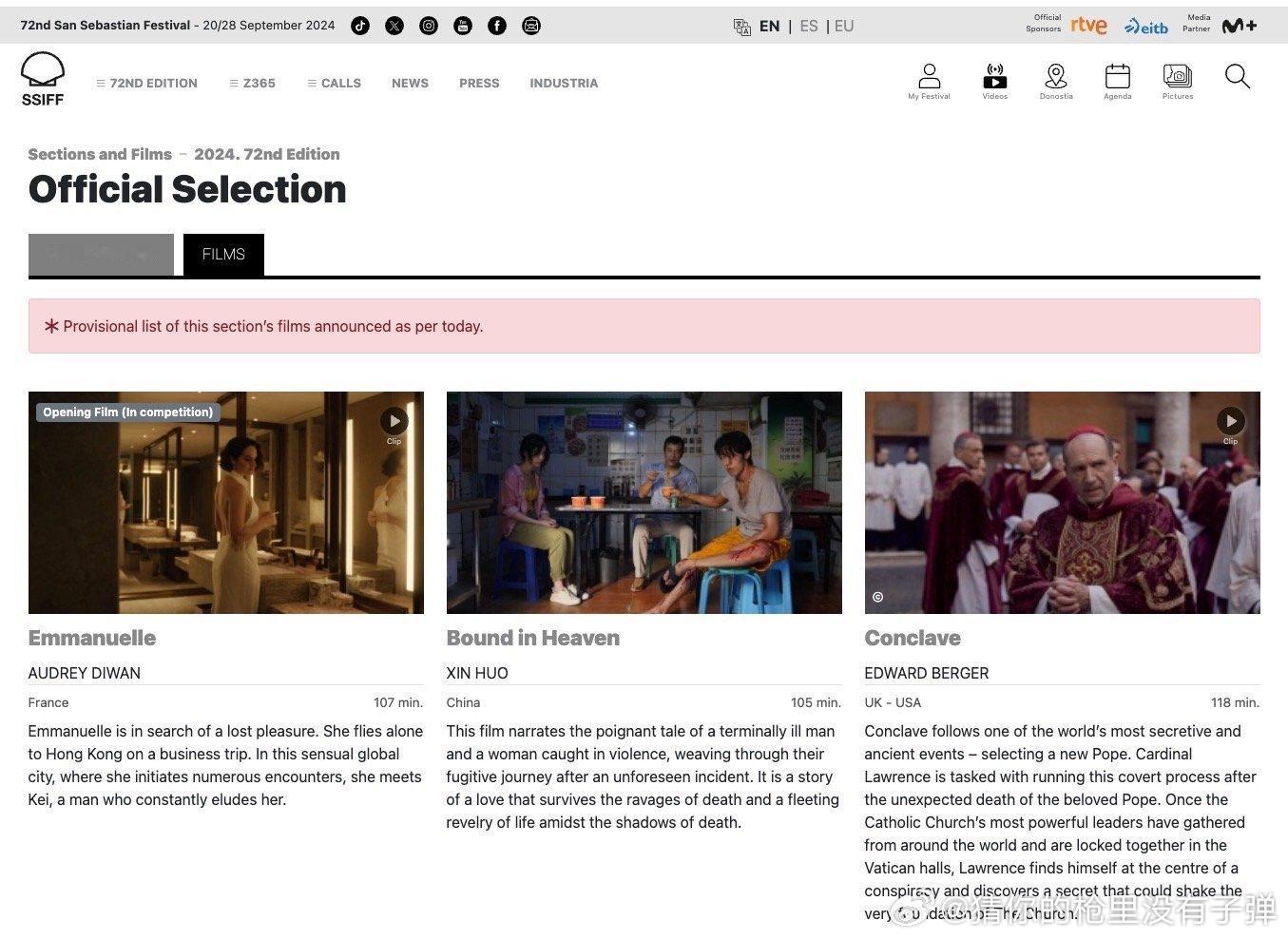Open the Bound in Heaven film still

644,503
